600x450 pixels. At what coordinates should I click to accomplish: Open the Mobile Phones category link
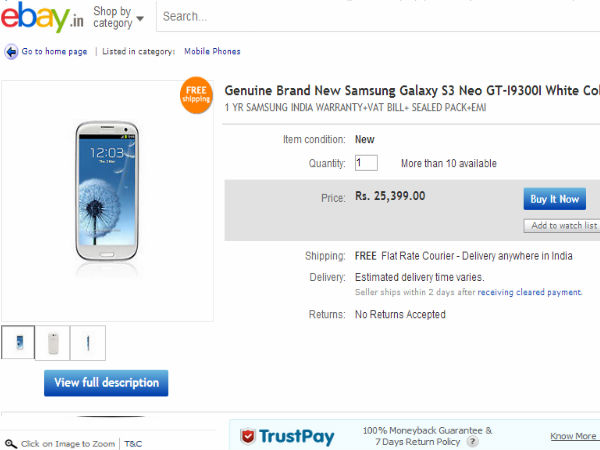(x=212, y=52)
